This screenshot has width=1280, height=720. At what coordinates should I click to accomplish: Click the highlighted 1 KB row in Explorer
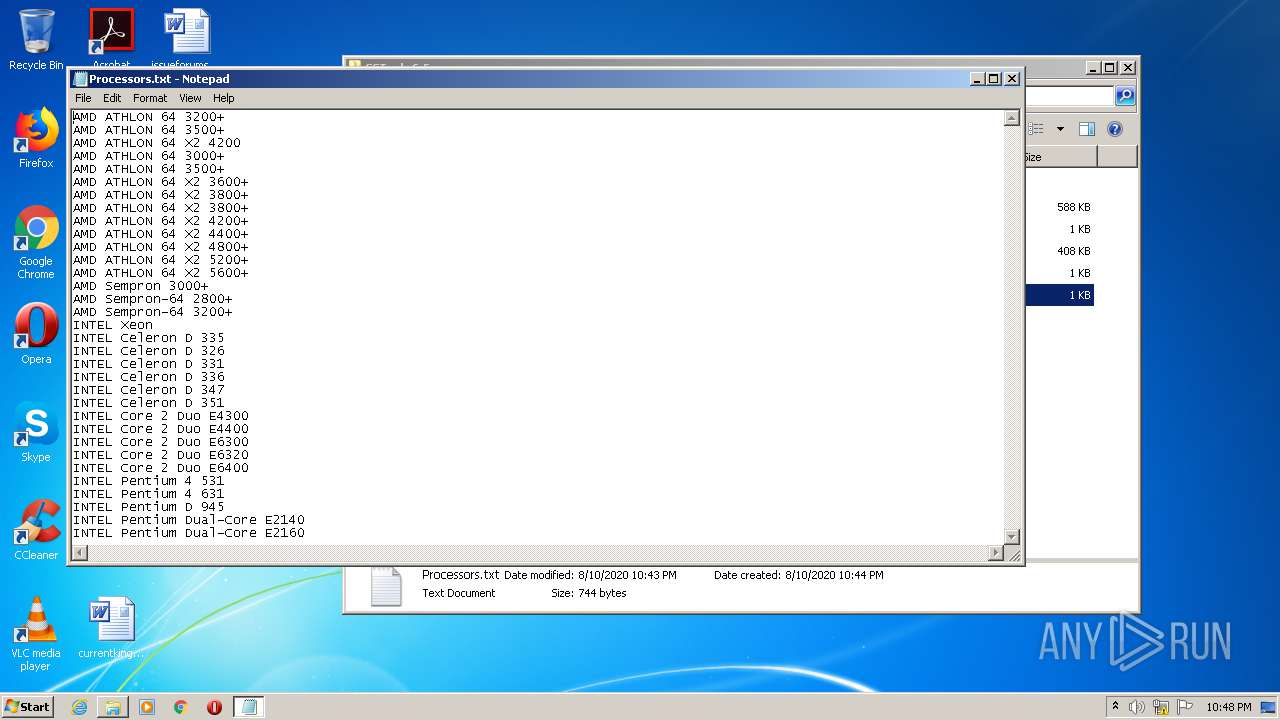click(1059, 295)
